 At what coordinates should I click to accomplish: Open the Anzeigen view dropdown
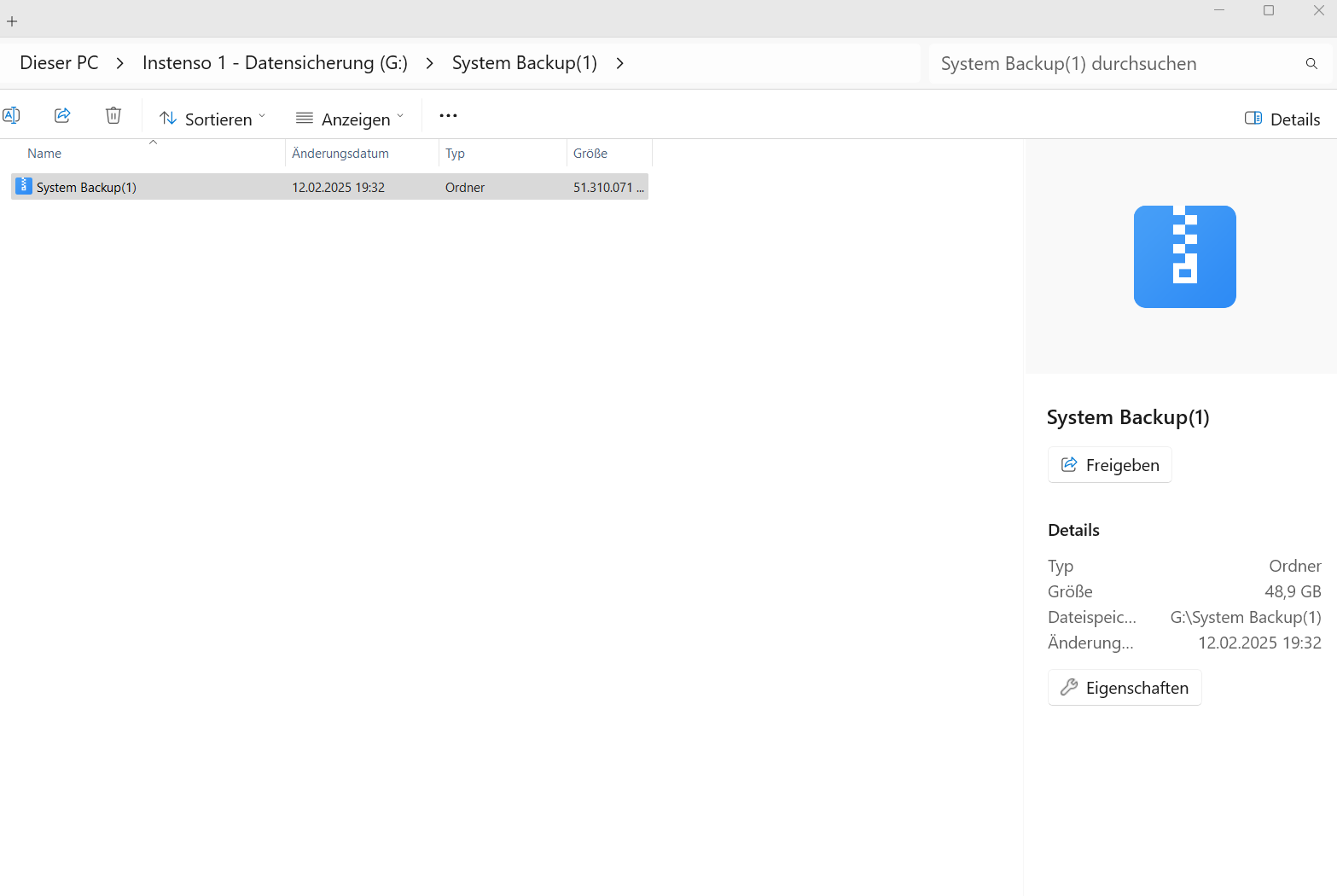tap(349, 119)
